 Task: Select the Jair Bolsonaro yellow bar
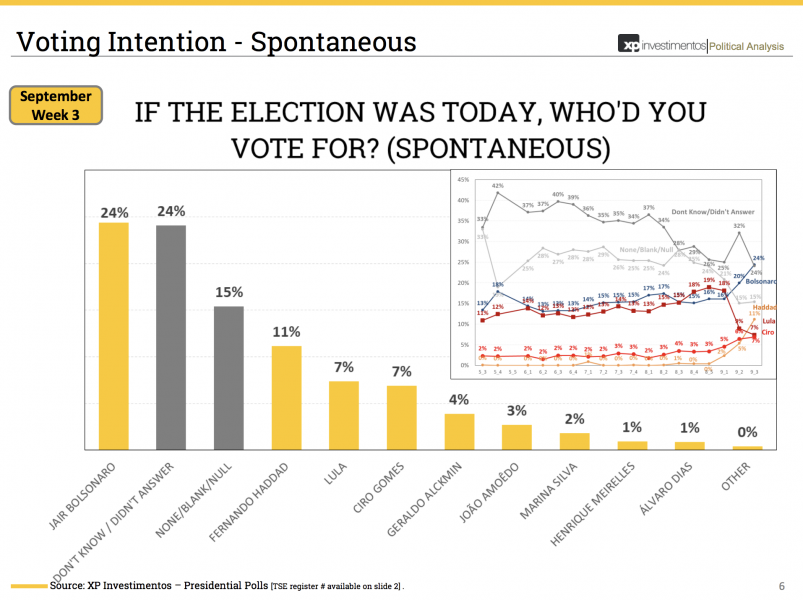pos(113,335)
